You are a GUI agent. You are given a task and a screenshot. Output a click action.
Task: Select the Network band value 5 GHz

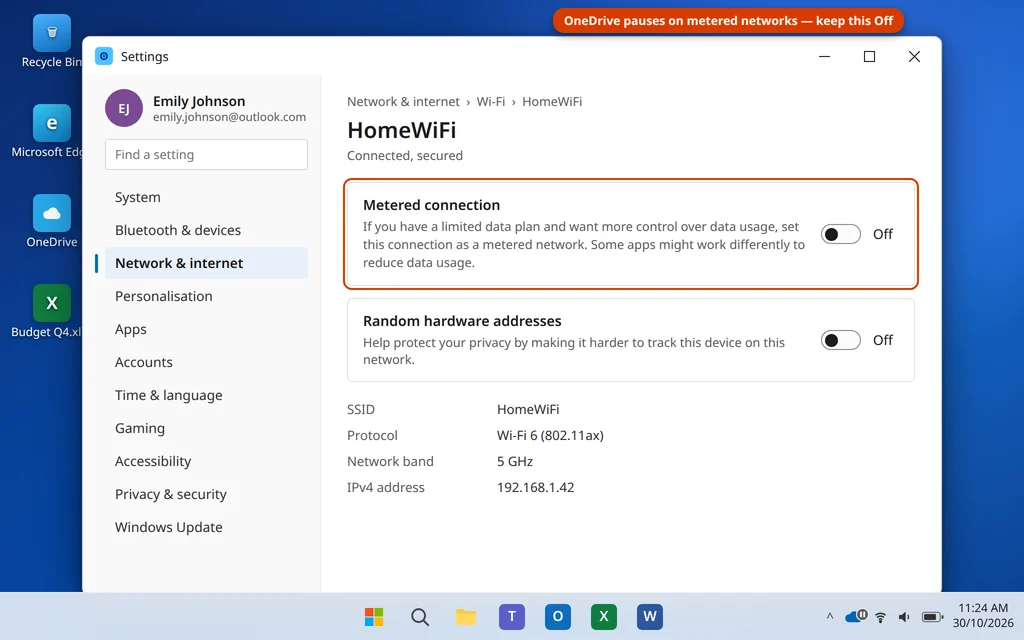coord(515,461)
